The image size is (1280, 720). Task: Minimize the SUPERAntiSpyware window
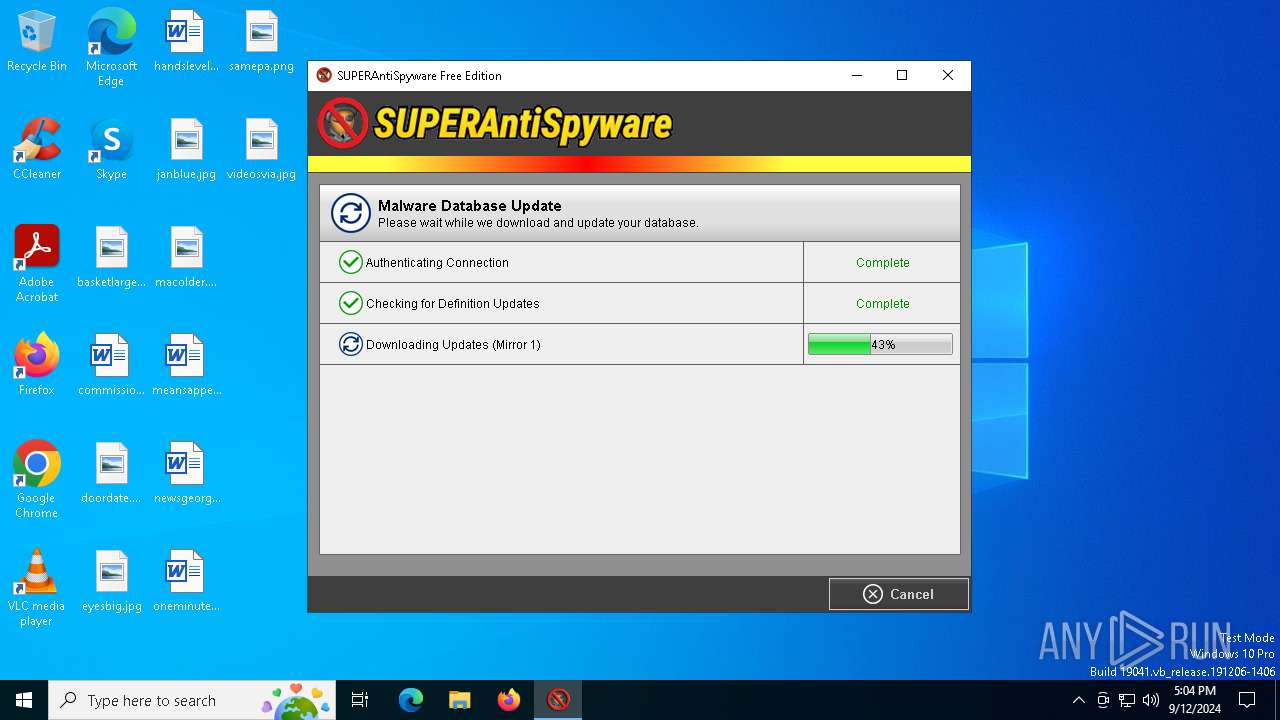pos(856,75)
